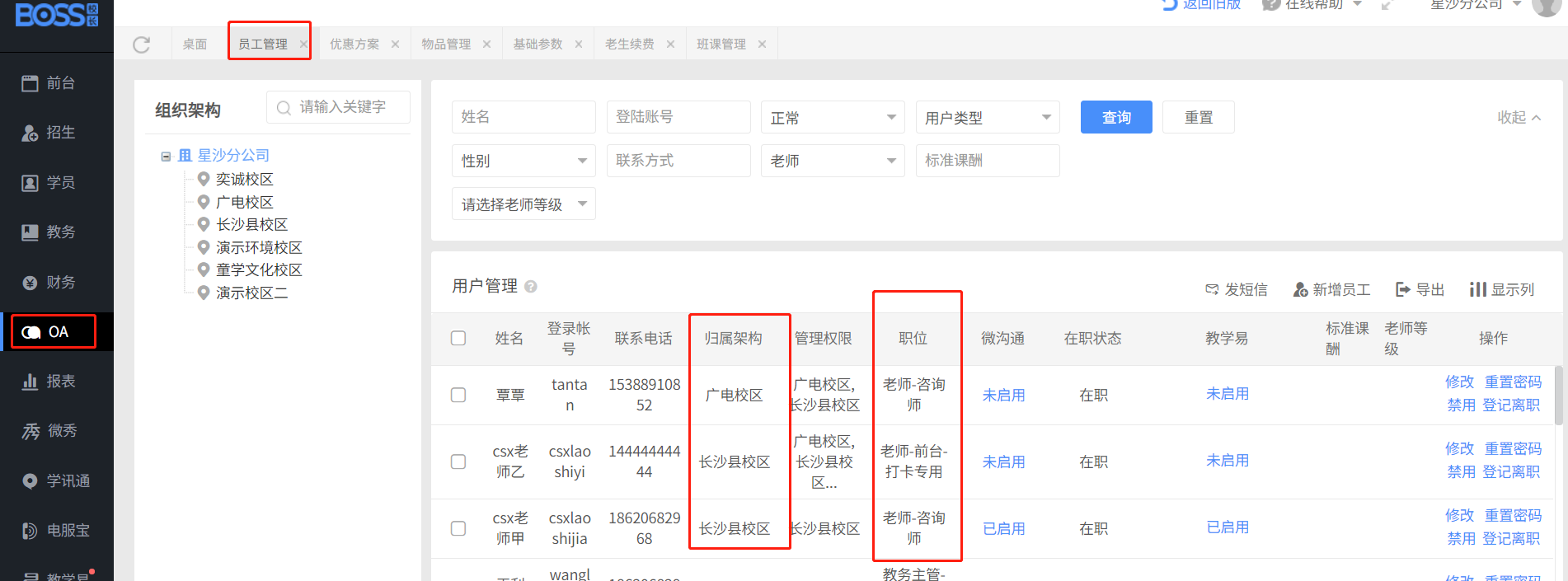1568x581 pixels.
Task: Click 重置密码 in the csx老师乙 row
Action: [1513, 448]
